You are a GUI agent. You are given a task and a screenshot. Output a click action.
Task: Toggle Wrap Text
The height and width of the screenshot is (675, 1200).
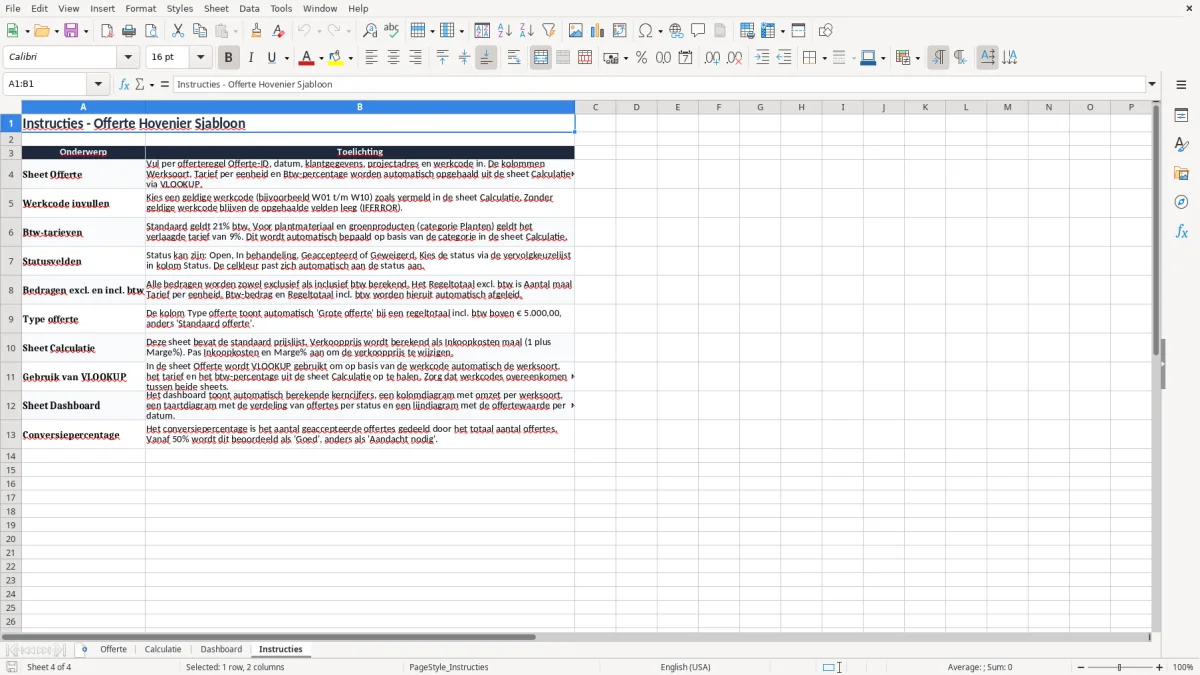[514, 58]
